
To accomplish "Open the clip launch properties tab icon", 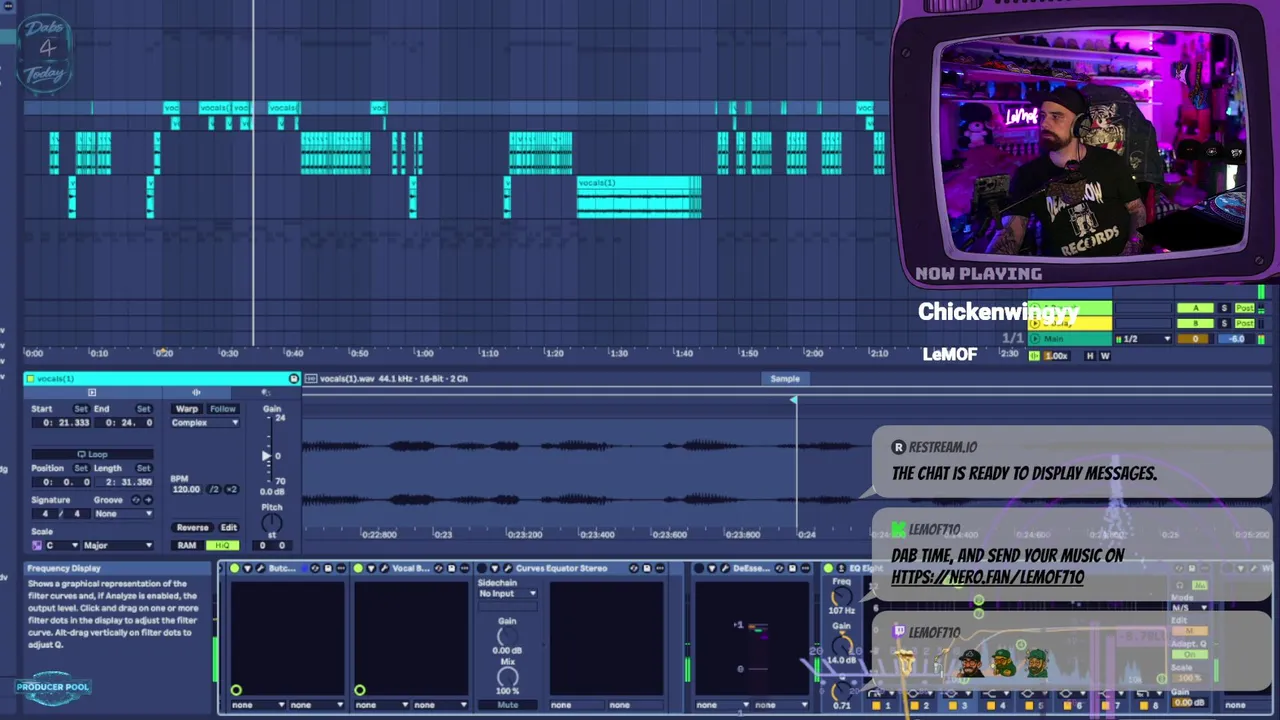I will tap(92, 393).
